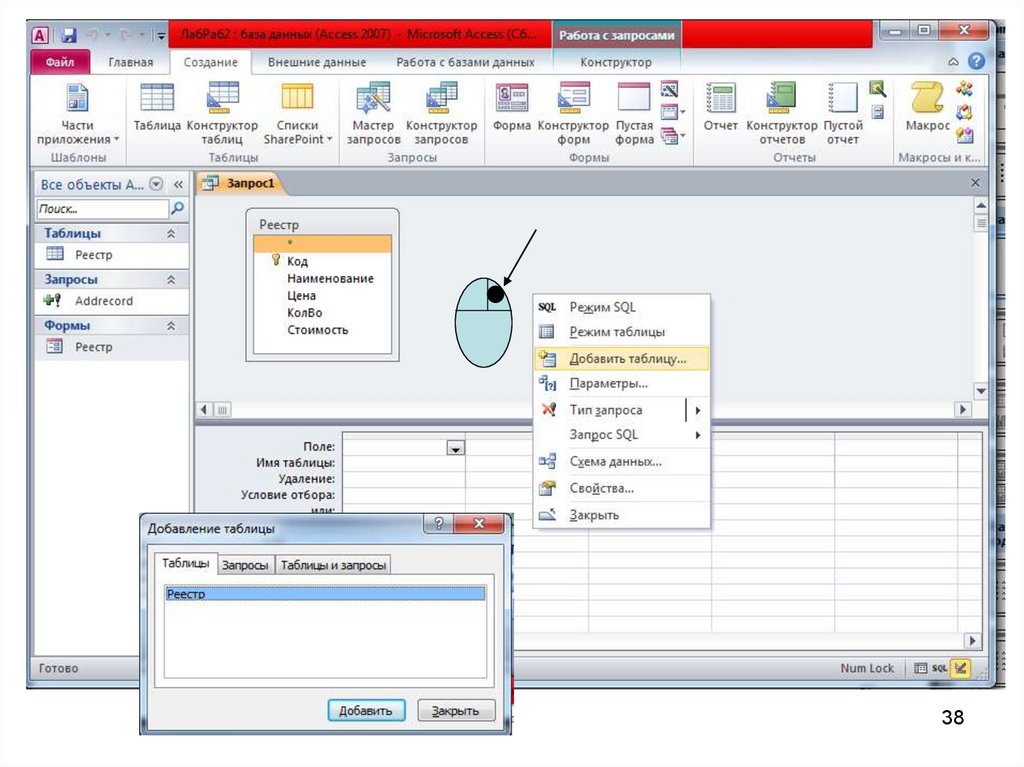Switch to datasheet view in status bar
Image resolution: width=1024 pixels, height=767 pixels.
(920, 668)
